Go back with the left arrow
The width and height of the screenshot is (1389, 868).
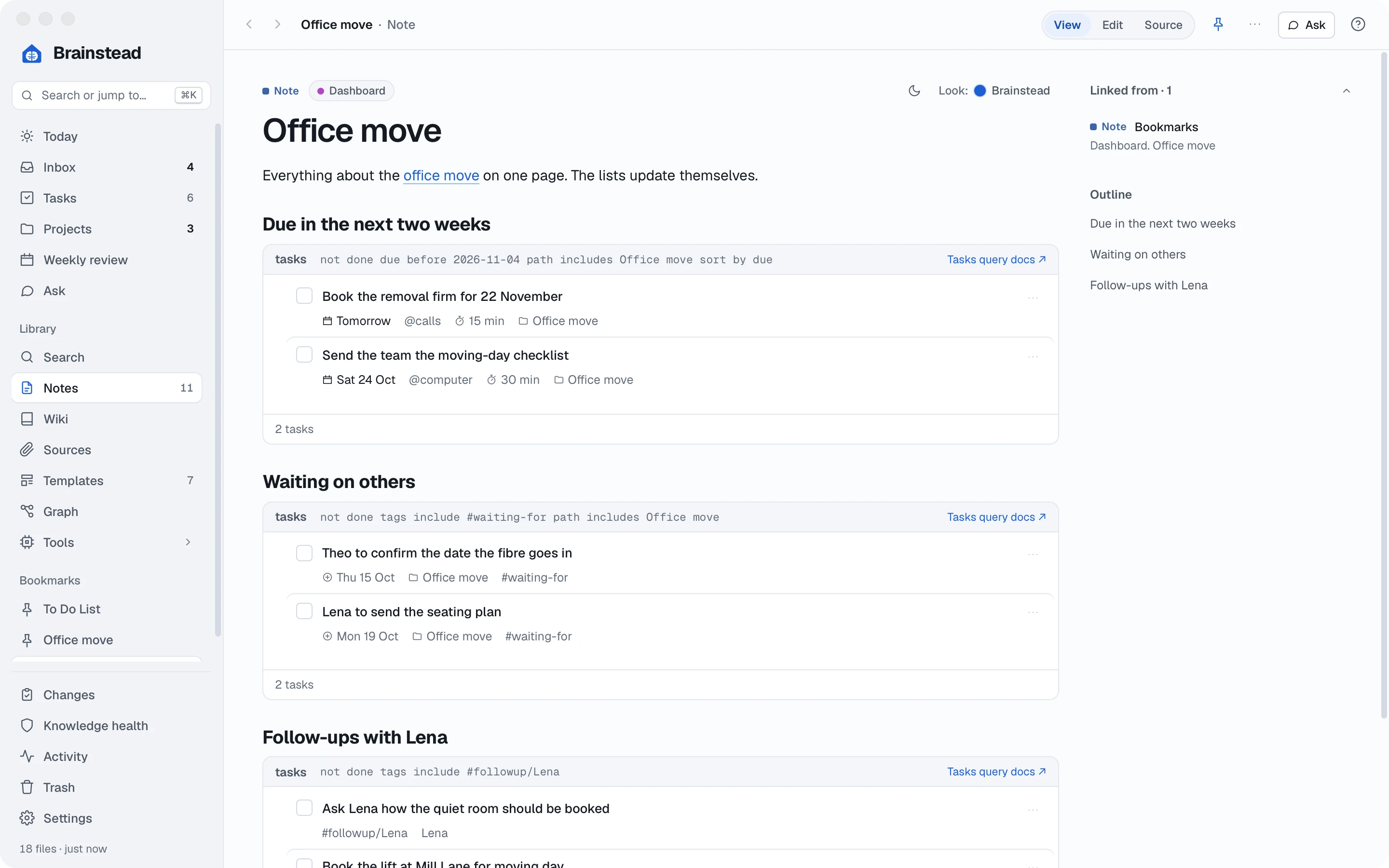(249, 24)
